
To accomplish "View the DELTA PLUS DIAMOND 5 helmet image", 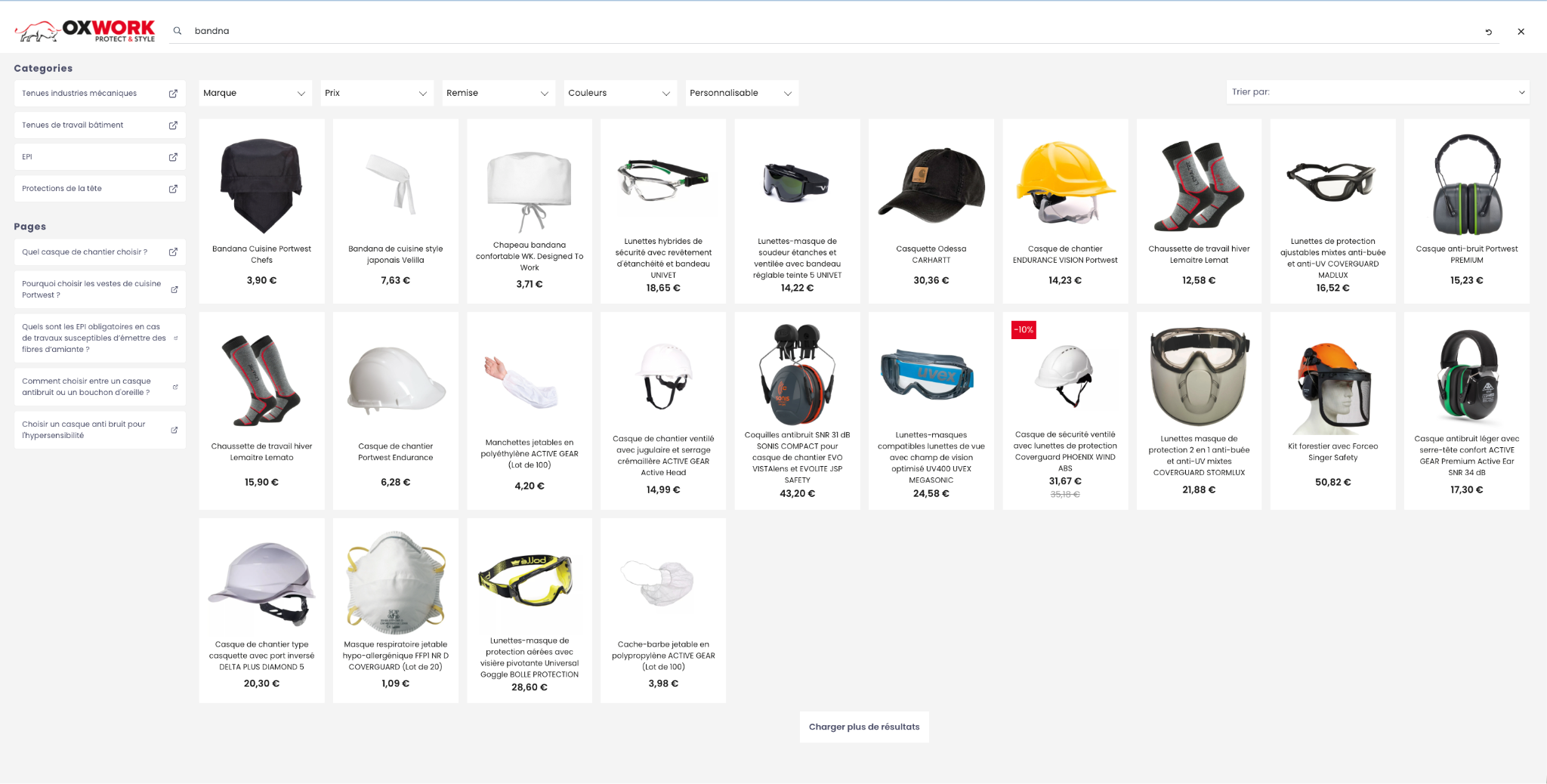I will coord(261,583).
